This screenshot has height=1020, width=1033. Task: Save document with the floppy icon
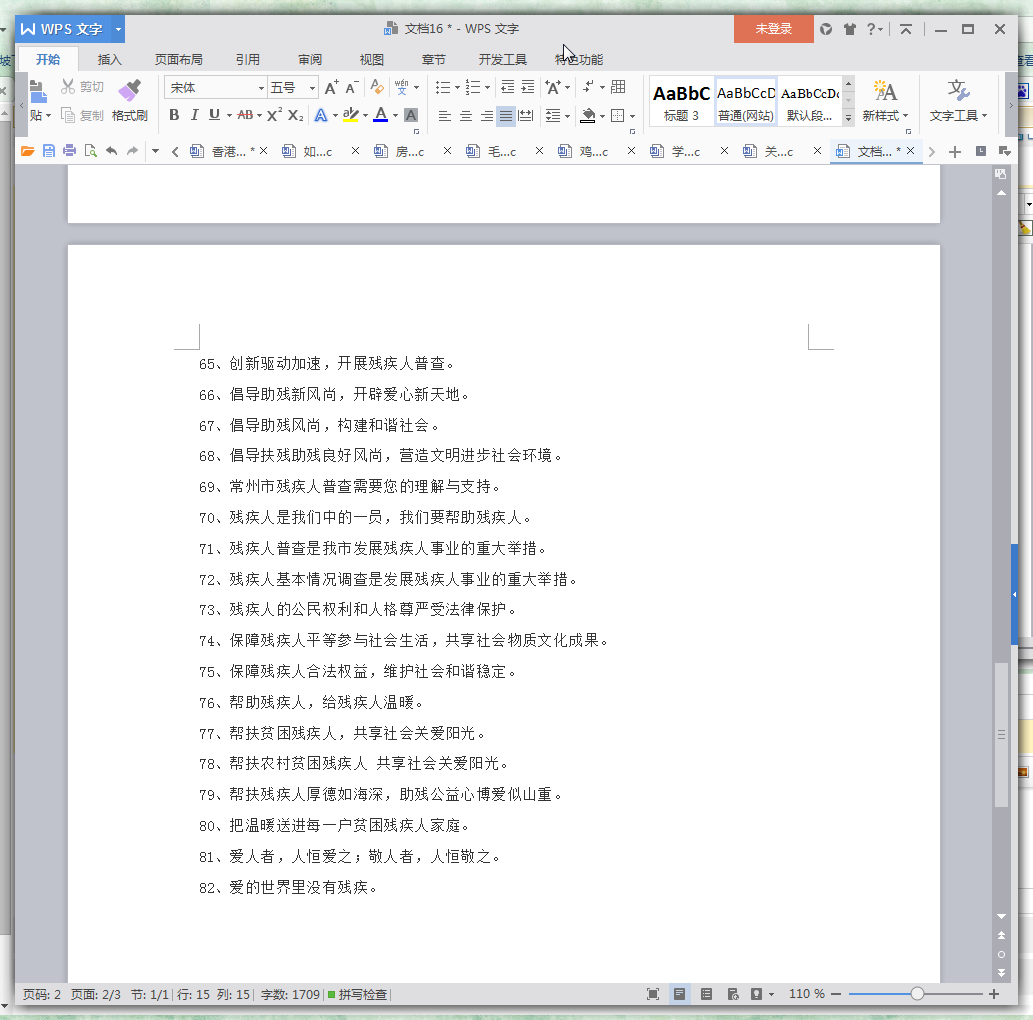point(49,151)
